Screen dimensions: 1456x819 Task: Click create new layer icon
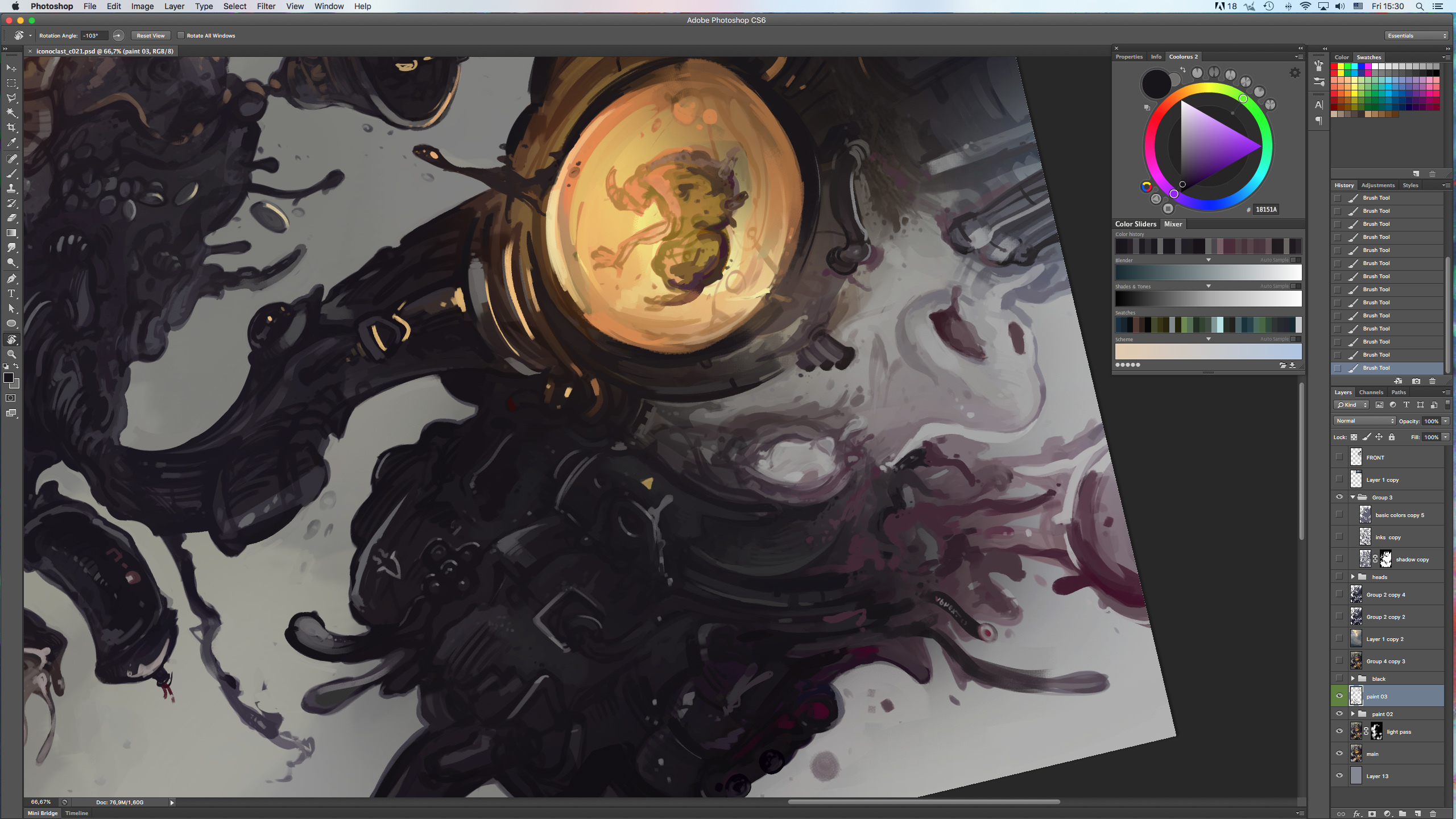pyautogui.click(x=1418, y=813)
